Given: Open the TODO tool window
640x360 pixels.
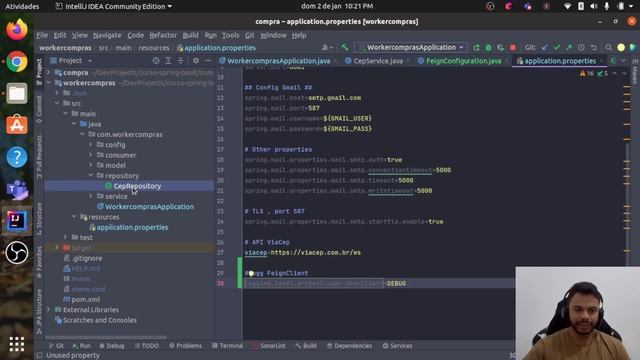Looking at the screenshot, I should coord(147,346).
